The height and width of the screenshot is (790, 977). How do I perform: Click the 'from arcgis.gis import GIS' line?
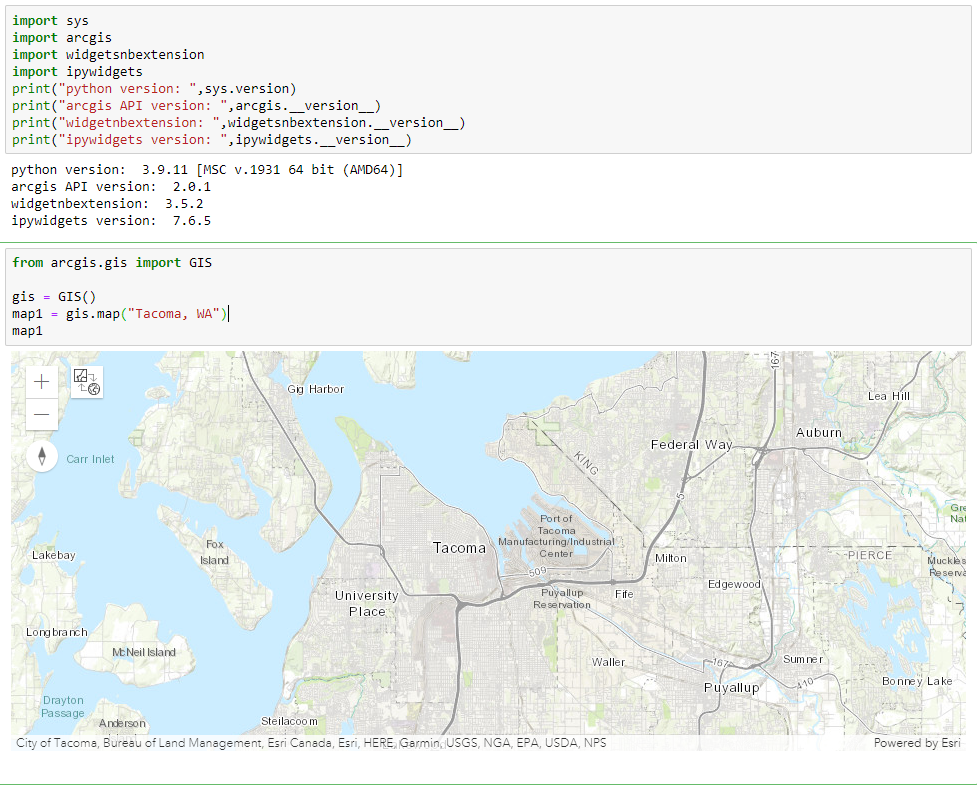tap(112, 263)
